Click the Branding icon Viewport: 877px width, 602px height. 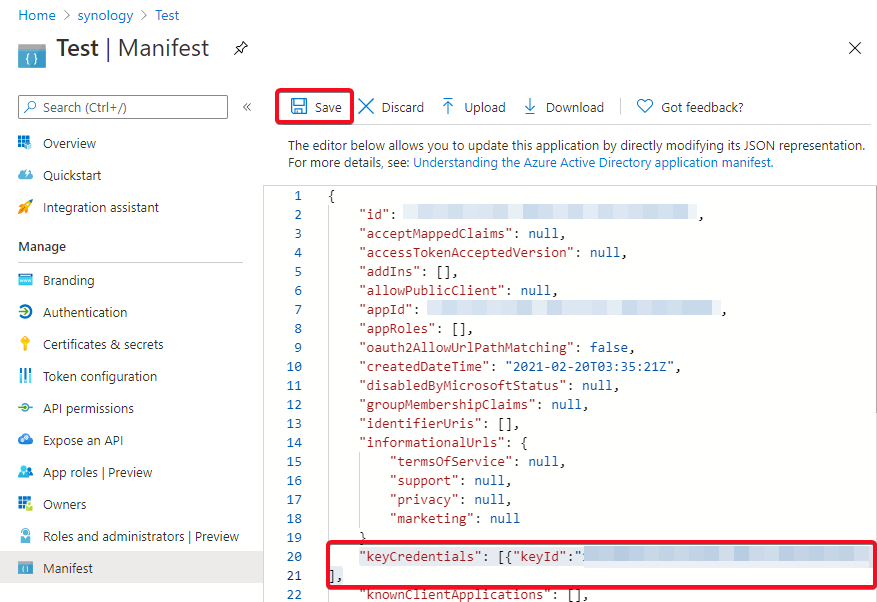[x=25, y=280]
